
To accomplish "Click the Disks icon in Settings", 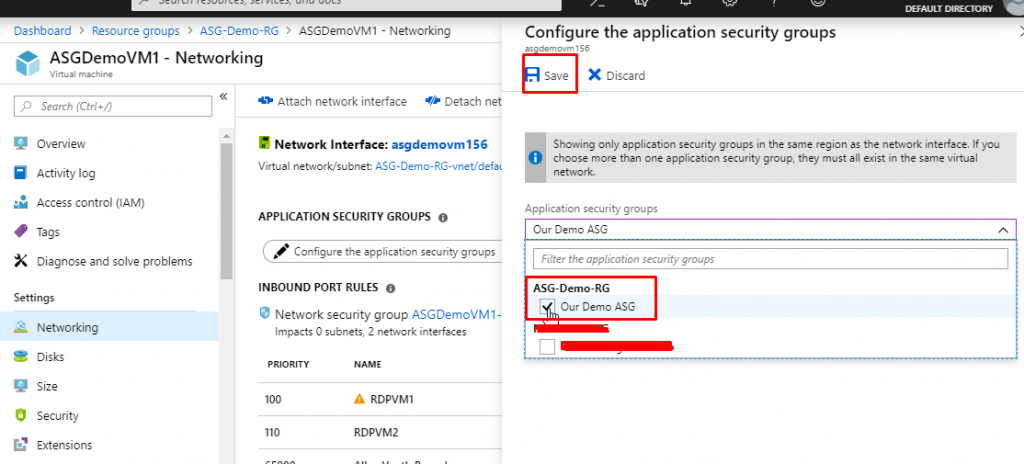I will point(21,357).
